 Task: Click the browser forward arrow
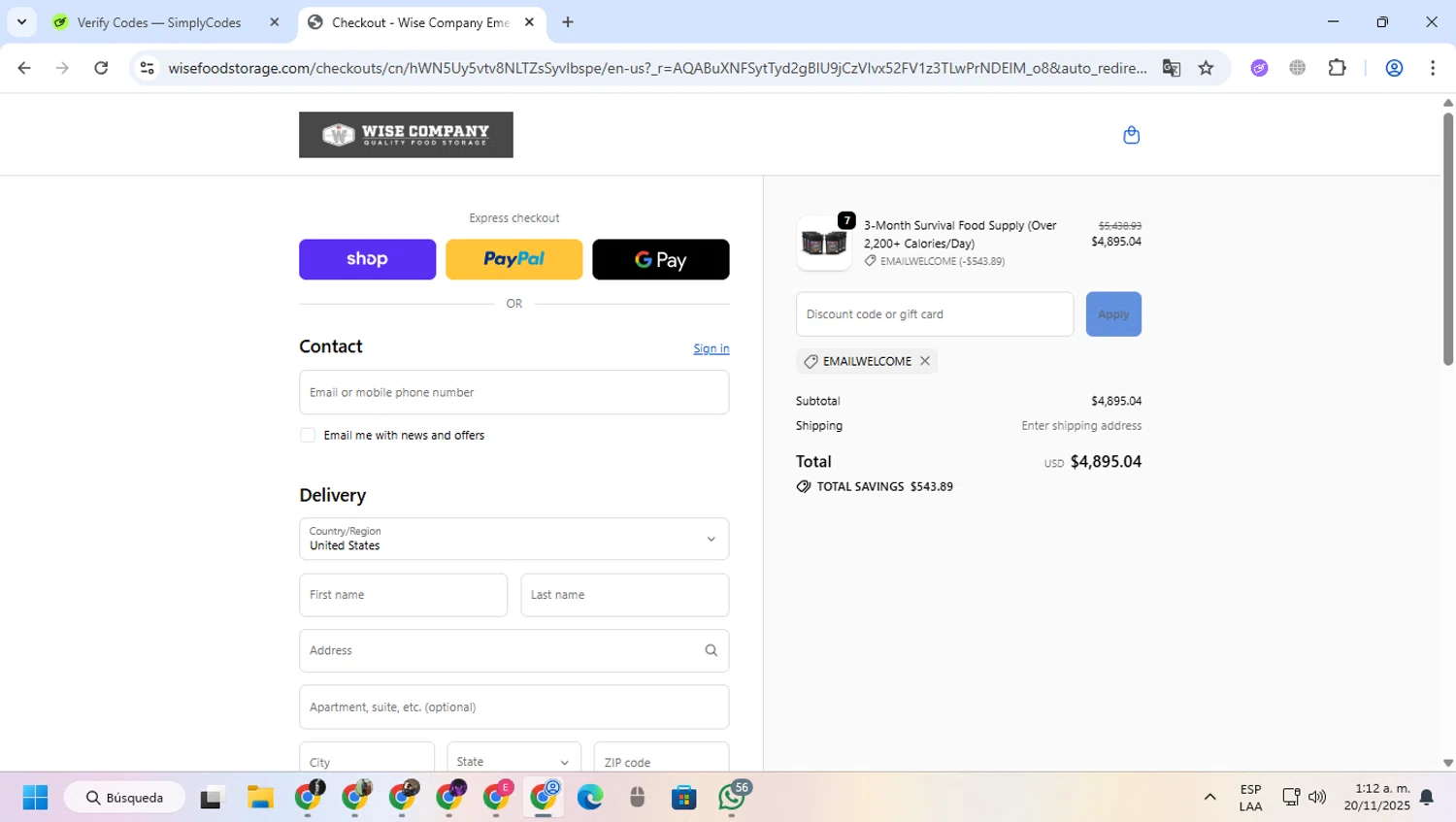coord(62,68)
